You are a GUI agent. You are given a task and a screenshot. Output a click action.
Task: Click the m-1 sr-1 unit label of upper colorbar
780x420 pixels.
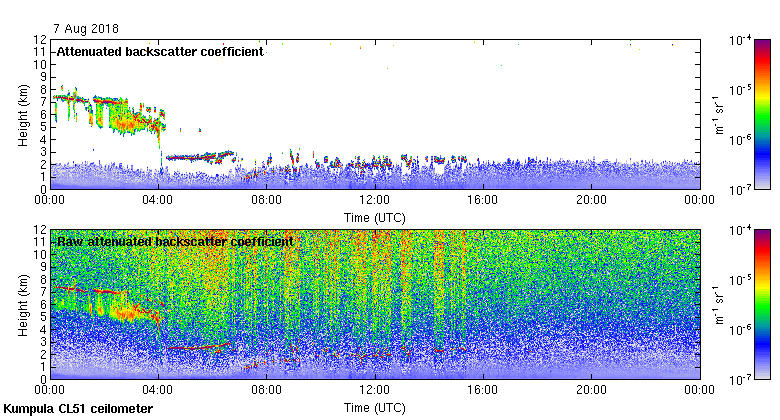pos(719,114)
